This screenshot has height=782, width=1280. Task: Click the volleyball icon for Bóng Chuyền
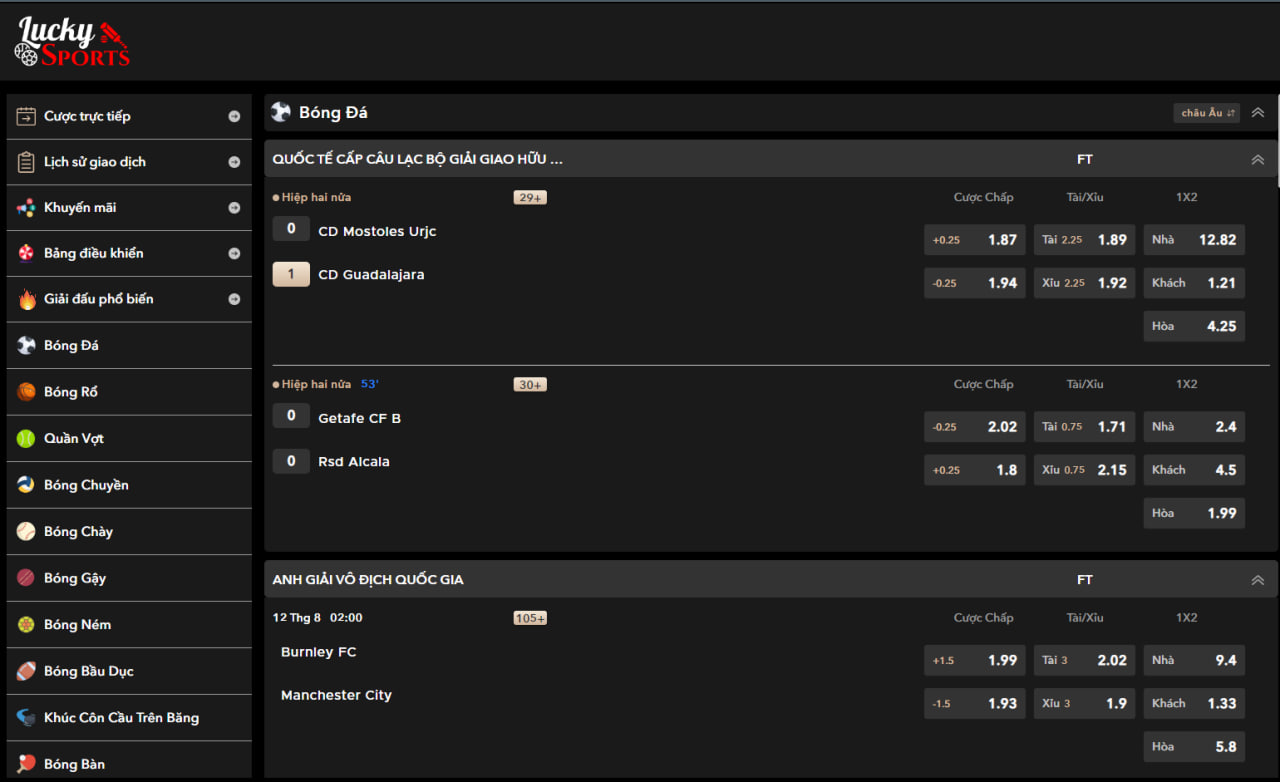[26, 485]
